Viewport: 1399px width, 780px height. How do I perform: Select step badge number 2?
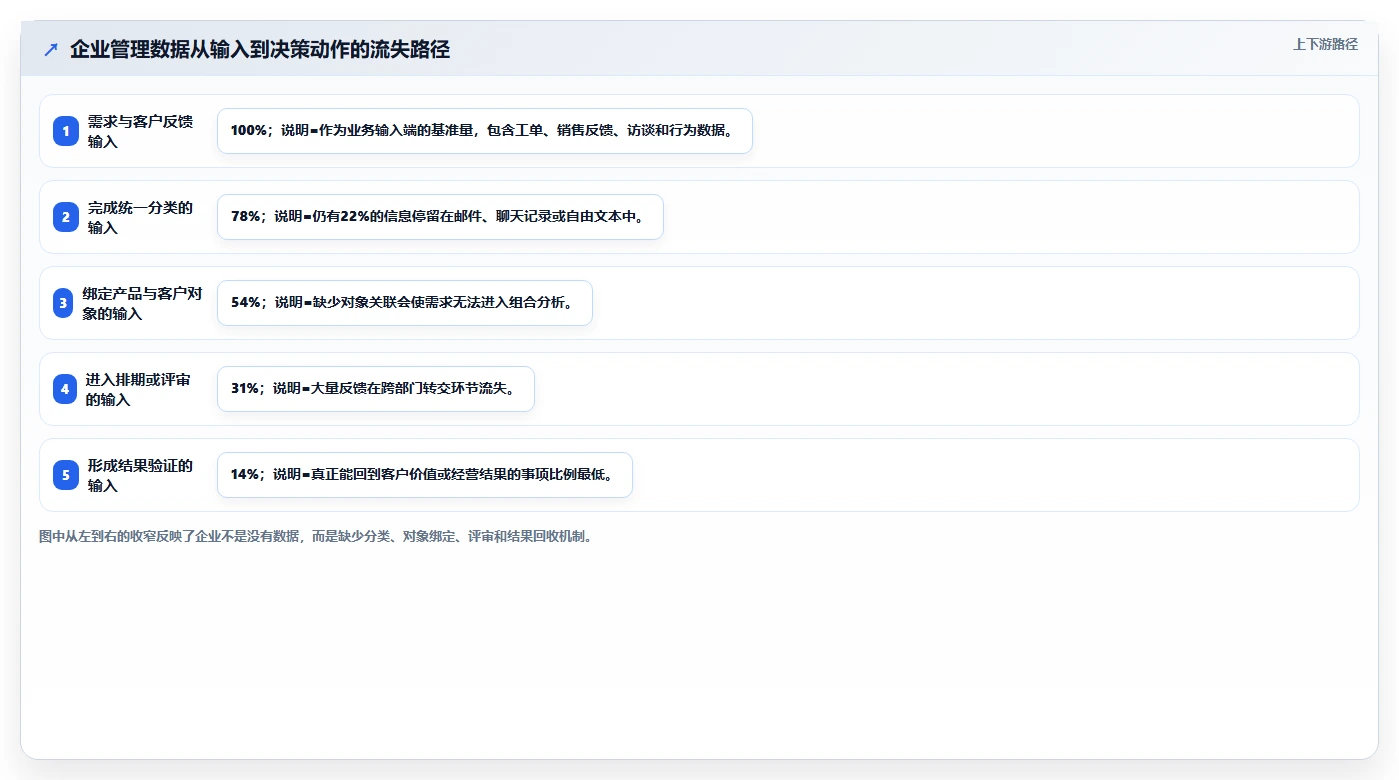click(x=66, y=217)
